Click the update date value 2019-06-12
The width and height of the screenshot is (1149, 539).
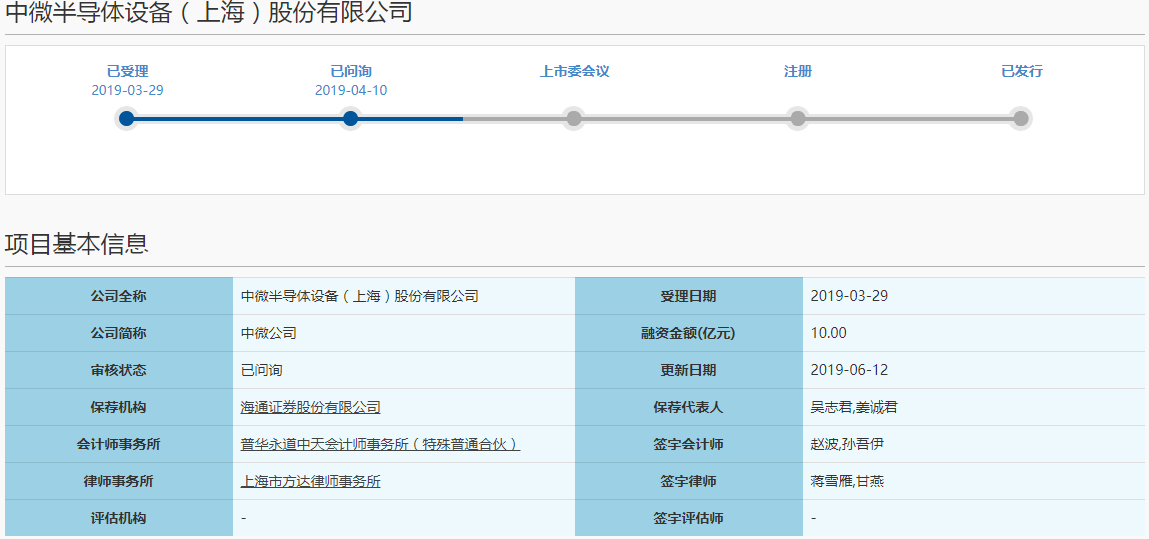click(x=849, y=371)
